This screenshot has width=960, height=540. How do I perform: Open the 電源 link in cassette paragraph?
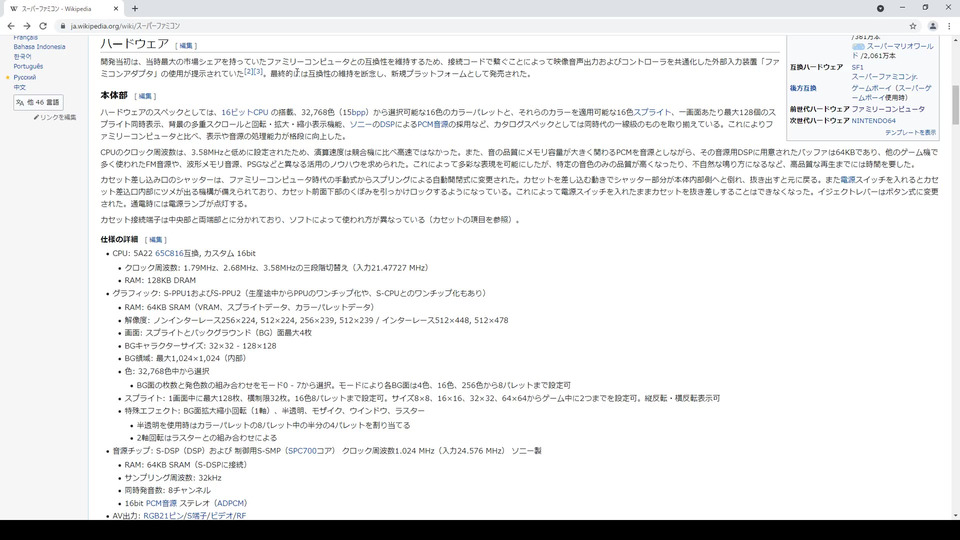pos(847,180)
